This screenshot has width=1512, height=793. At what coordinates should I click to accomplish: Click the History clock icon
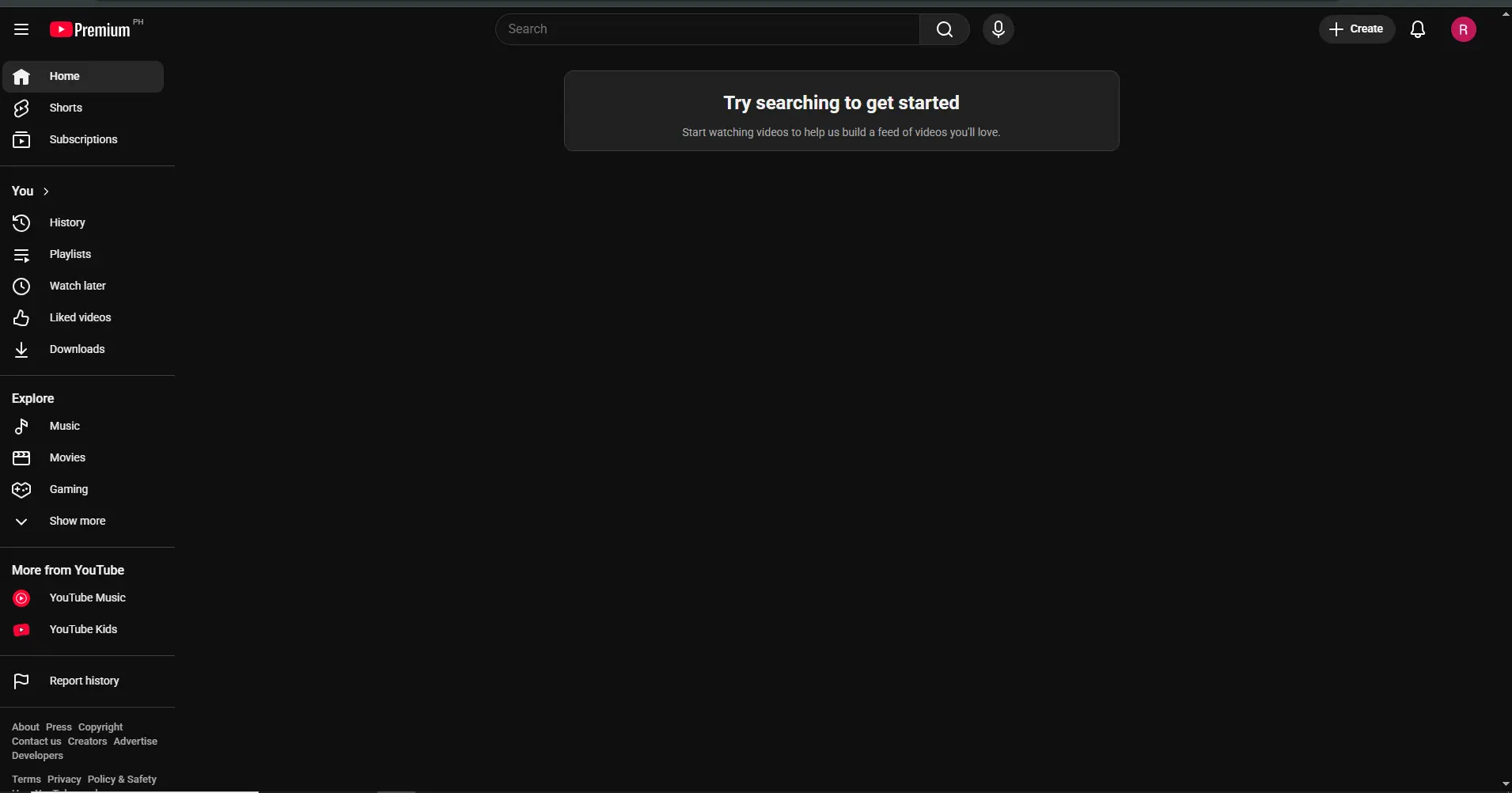pyautogui.click(x=21, y=223)
